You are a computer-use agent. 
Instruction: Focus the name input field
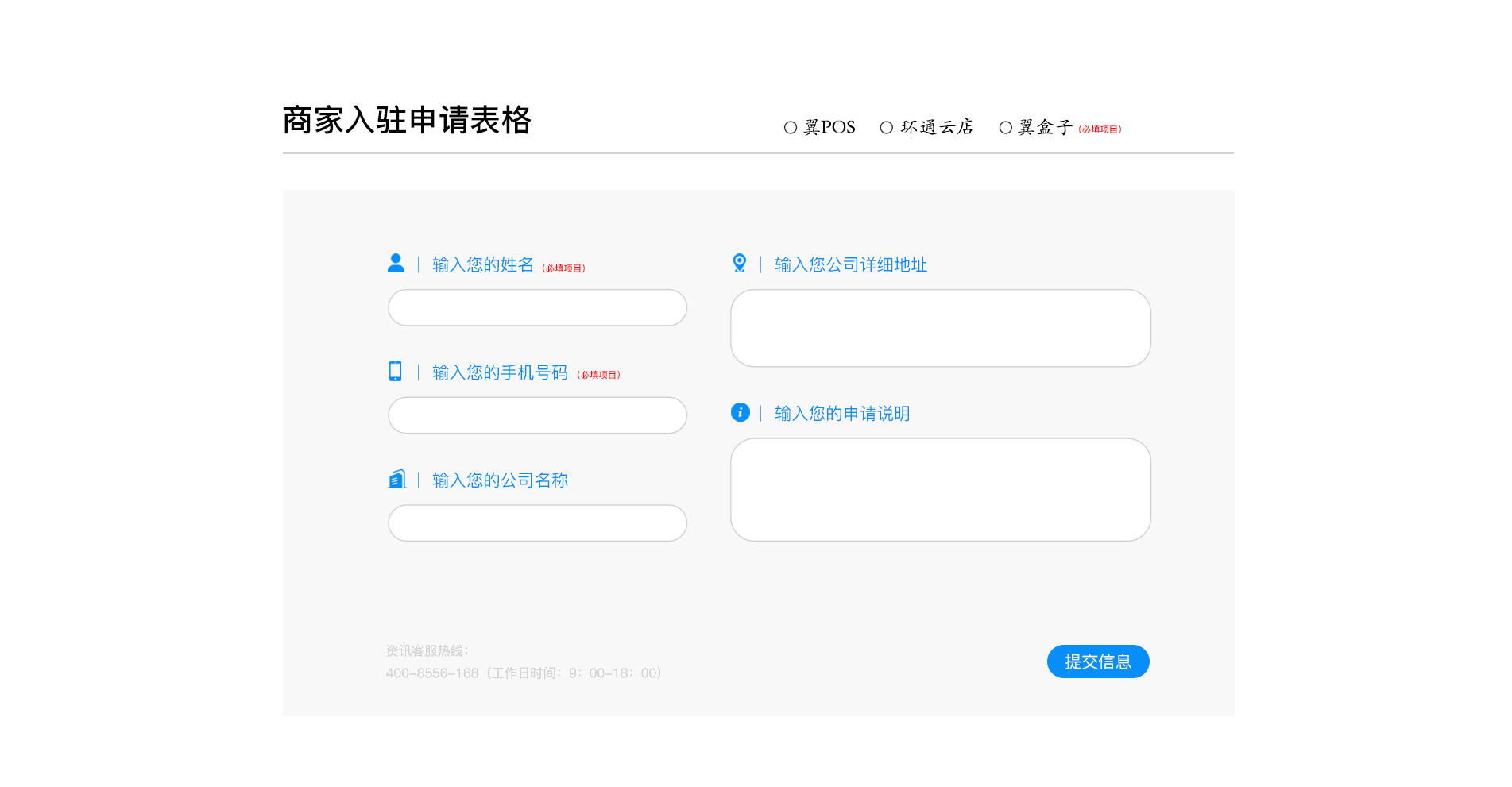[537, 307]
